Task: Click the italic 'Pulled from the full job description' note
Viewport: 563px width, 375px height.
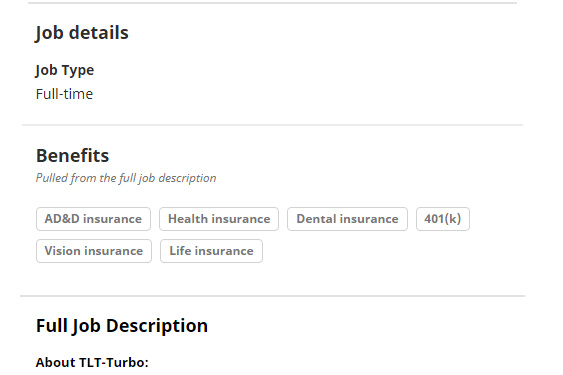Action: click(x=126, y=178)
